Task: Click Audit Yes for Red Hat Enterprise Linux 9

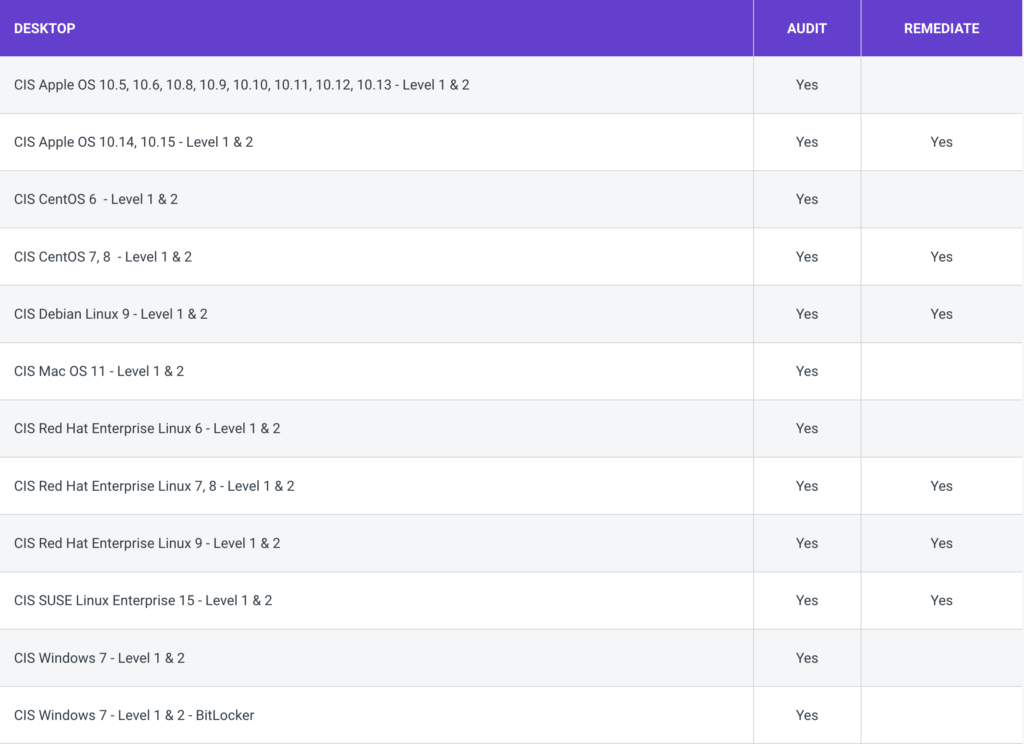Action: coord(807,543)
